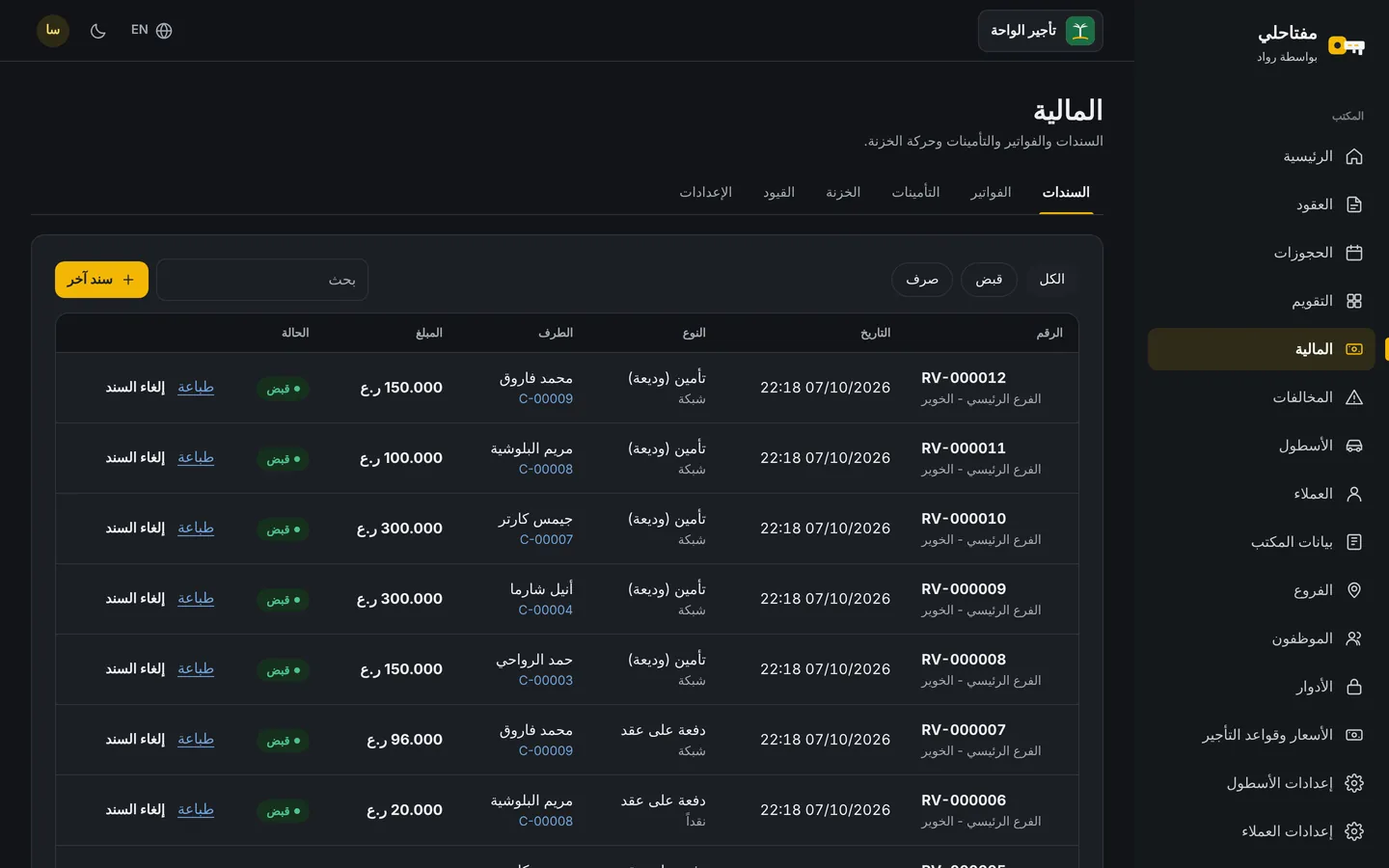Cancel voucher RV-000007 with إلغاء السند
Image resolution: width=1389 pixels, height=868 pixels.
tap(135, 740)
